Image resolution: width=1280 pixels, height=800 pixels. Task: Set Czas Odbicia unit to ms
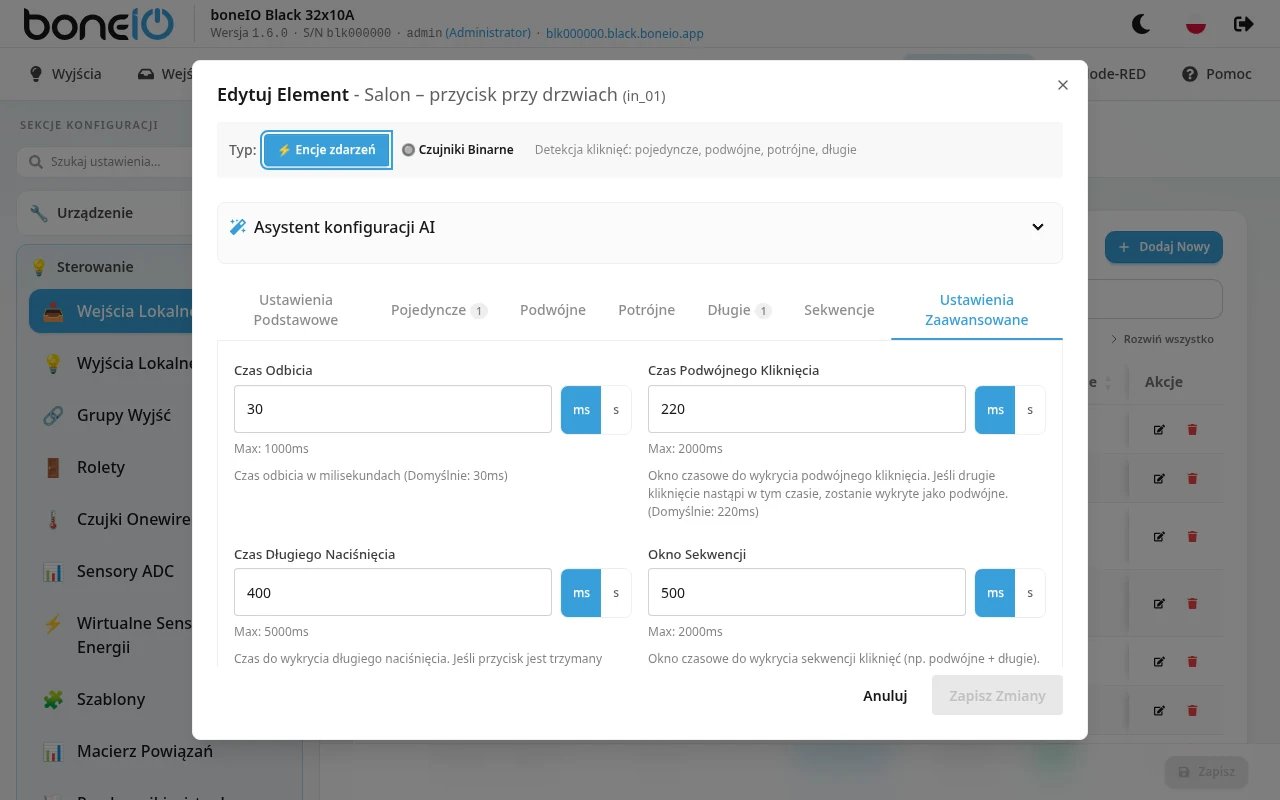point(581,410)
